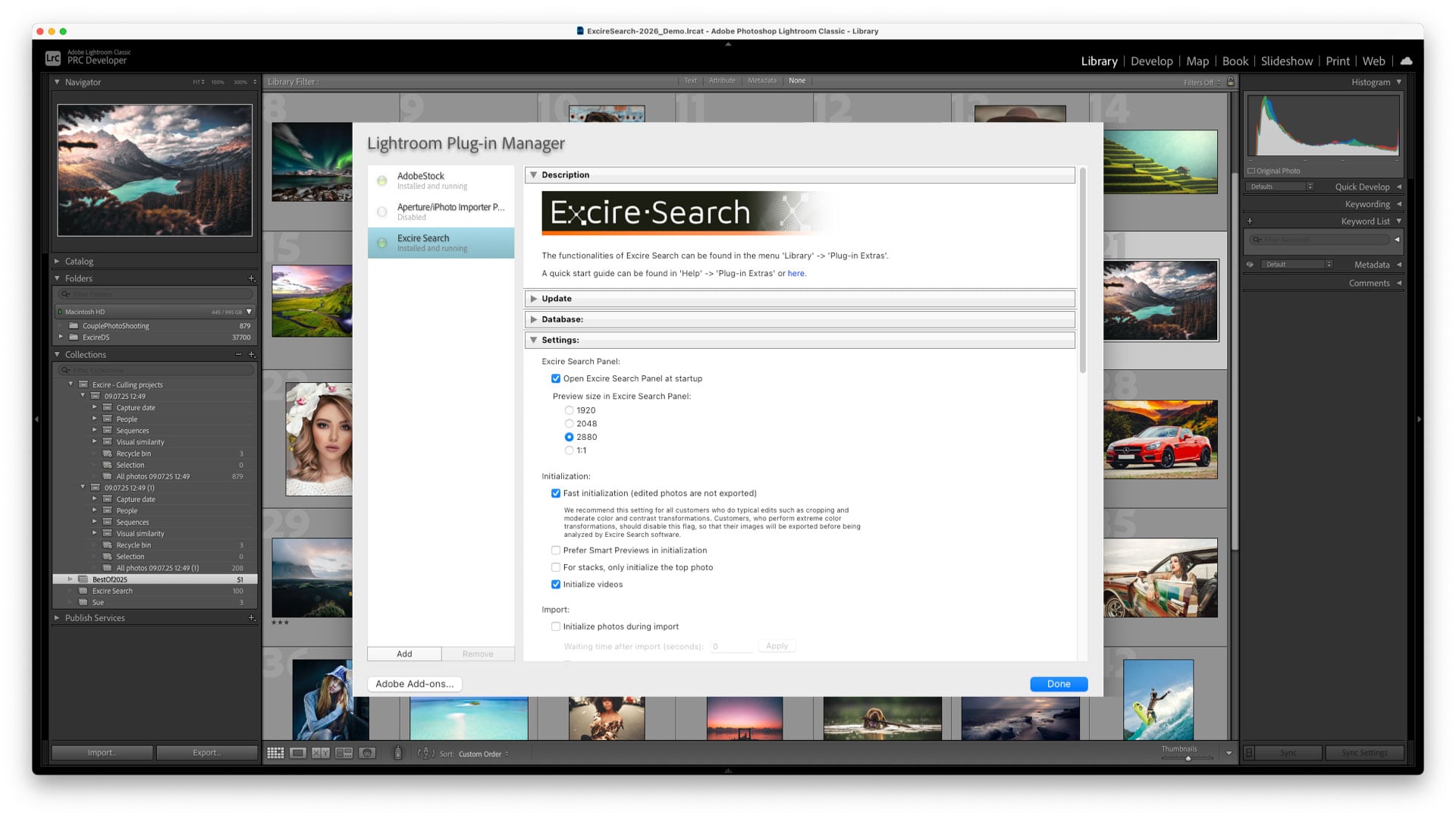Check Initialize photos during import
Screen dimensions: 1456x819
tap(556, 626)
